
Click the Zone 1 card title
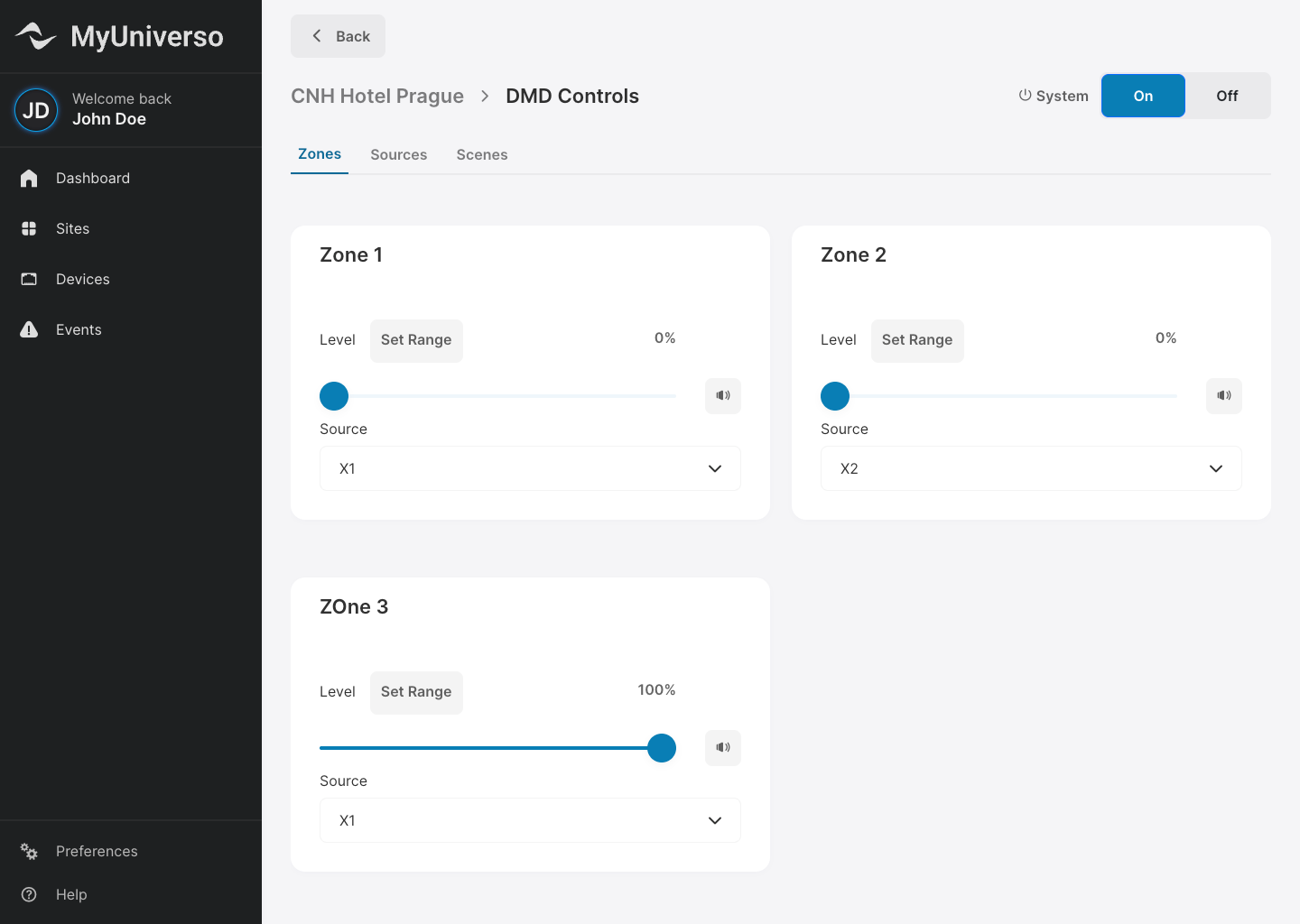[351, 254]
